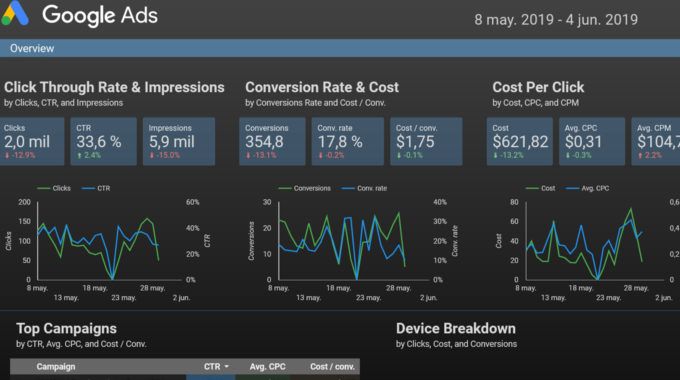
Task: Click the -15.0% change under Impressions
Action: coord(165,155)
